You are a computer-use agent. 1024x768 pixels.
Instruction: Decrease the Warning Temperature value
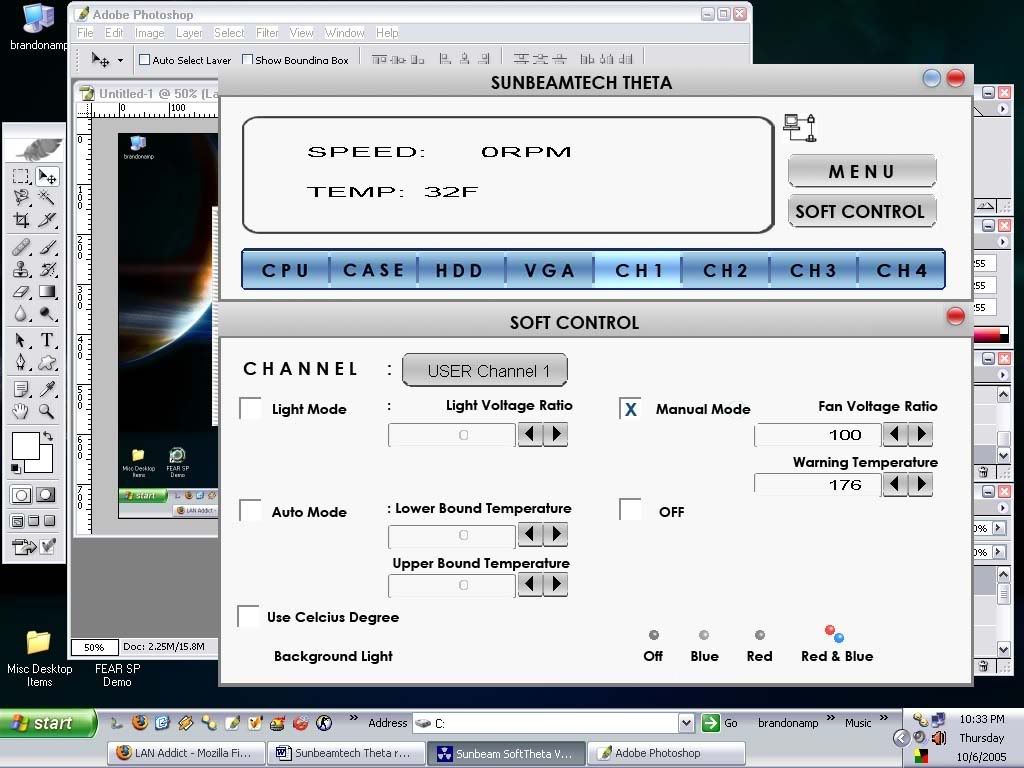895,485
